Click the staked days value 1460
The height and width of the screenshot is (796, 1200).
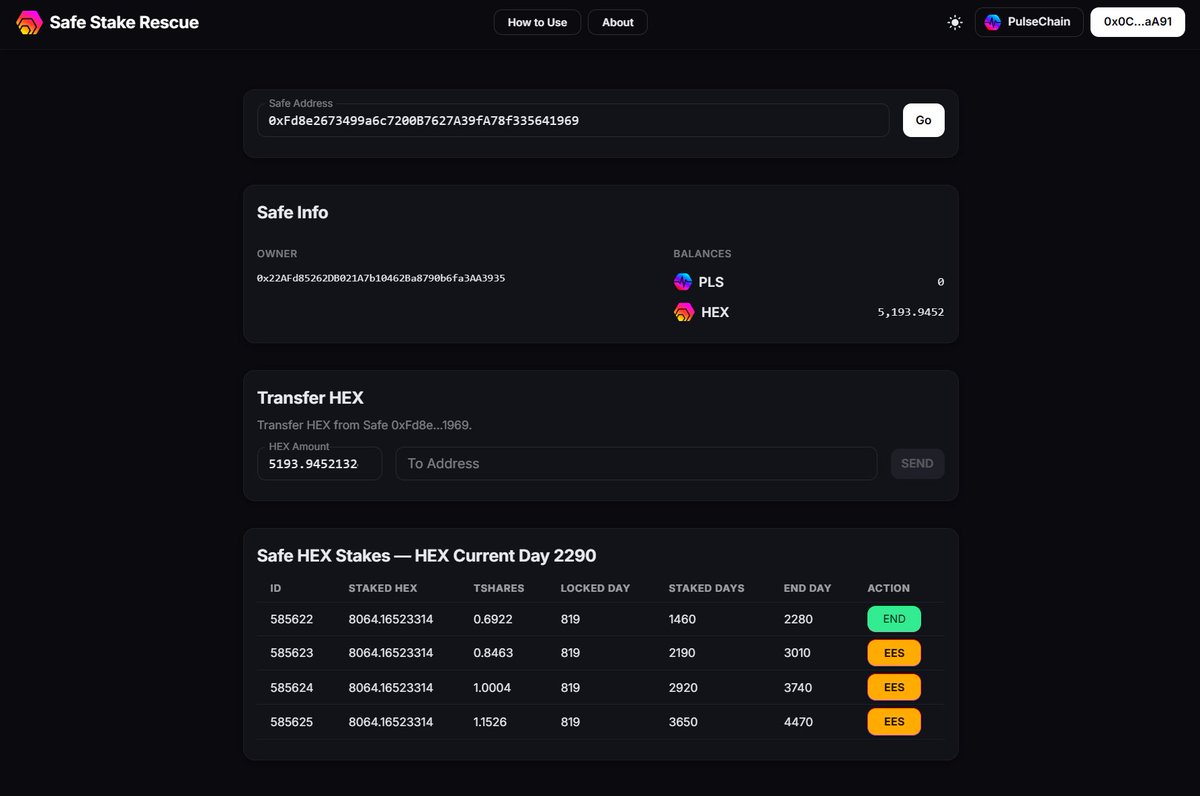coord(682,619)
